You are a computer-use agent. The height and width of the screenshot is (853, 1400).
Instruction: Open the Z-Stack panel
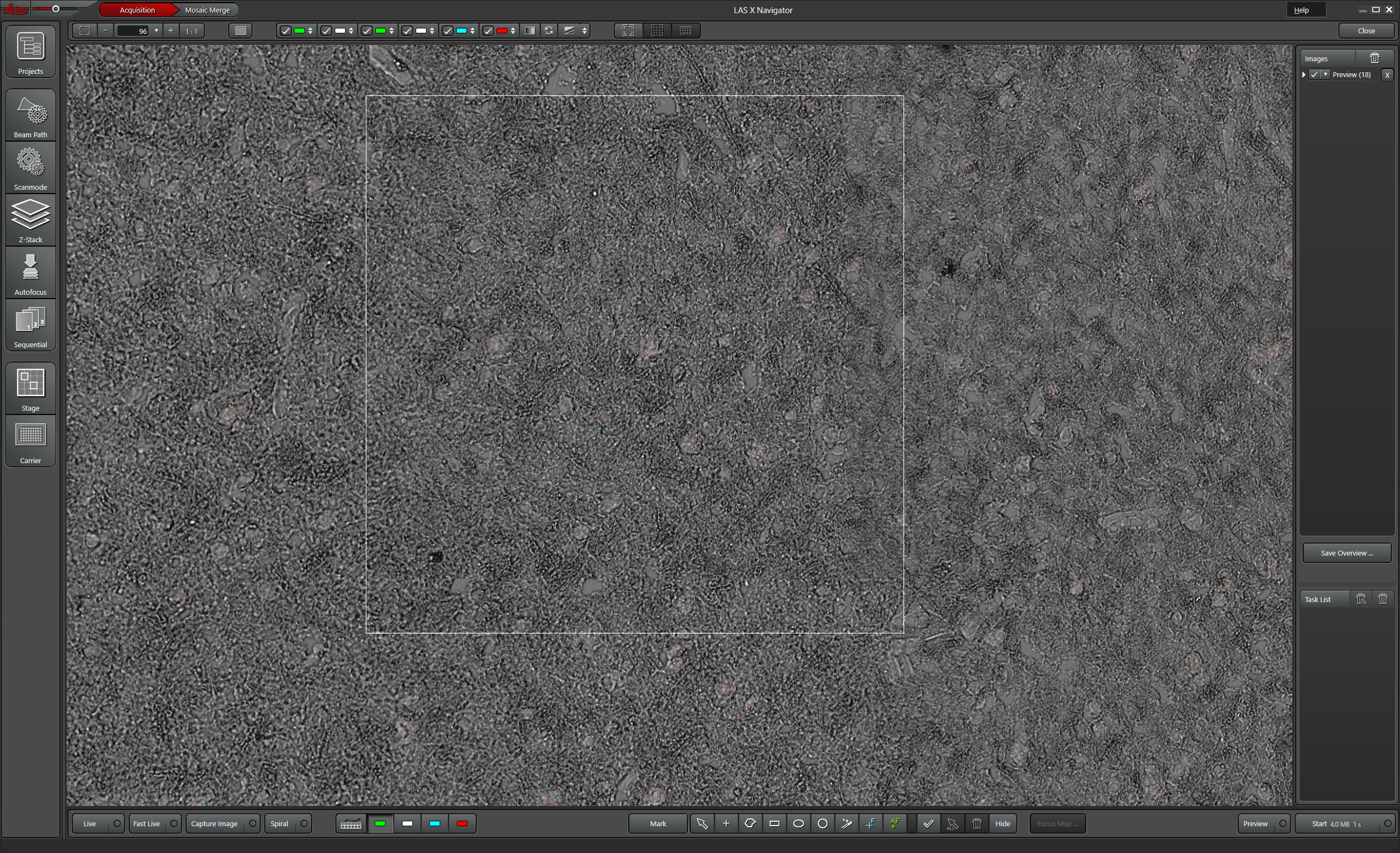[x=30, y=220]
